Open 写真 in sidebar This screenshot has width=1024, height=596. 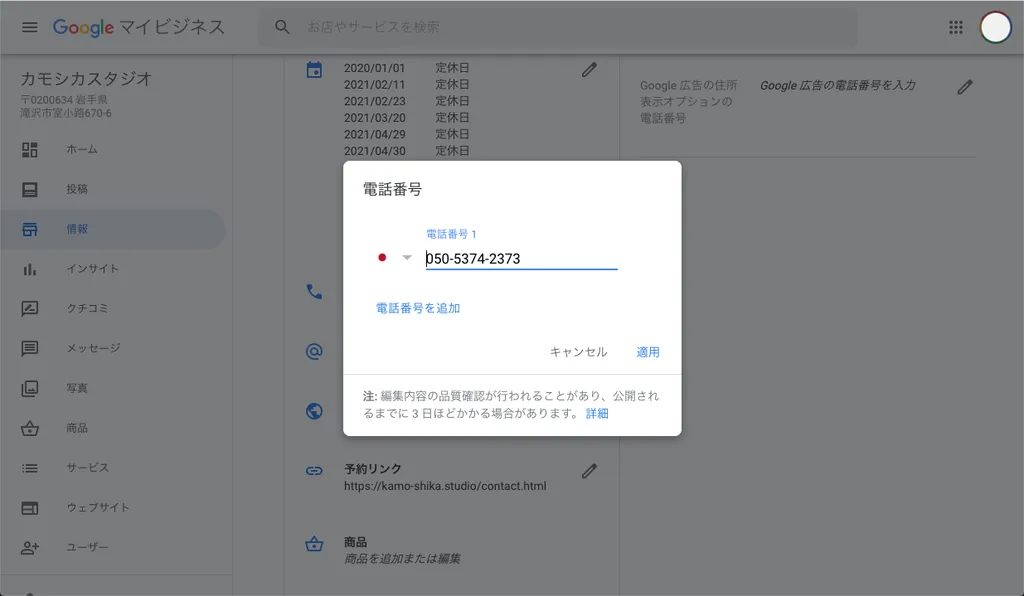[x=112, y=388]
